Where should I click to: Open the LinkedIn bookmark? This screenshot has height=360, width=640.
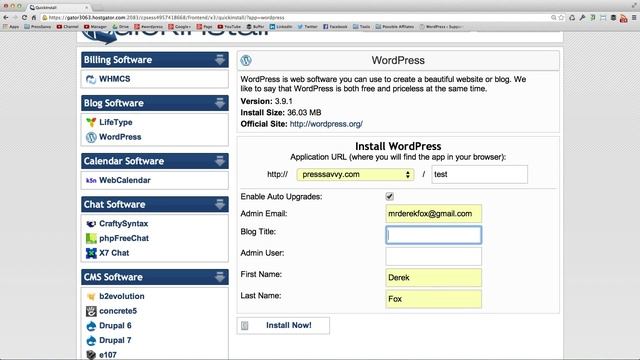point(280,27)
